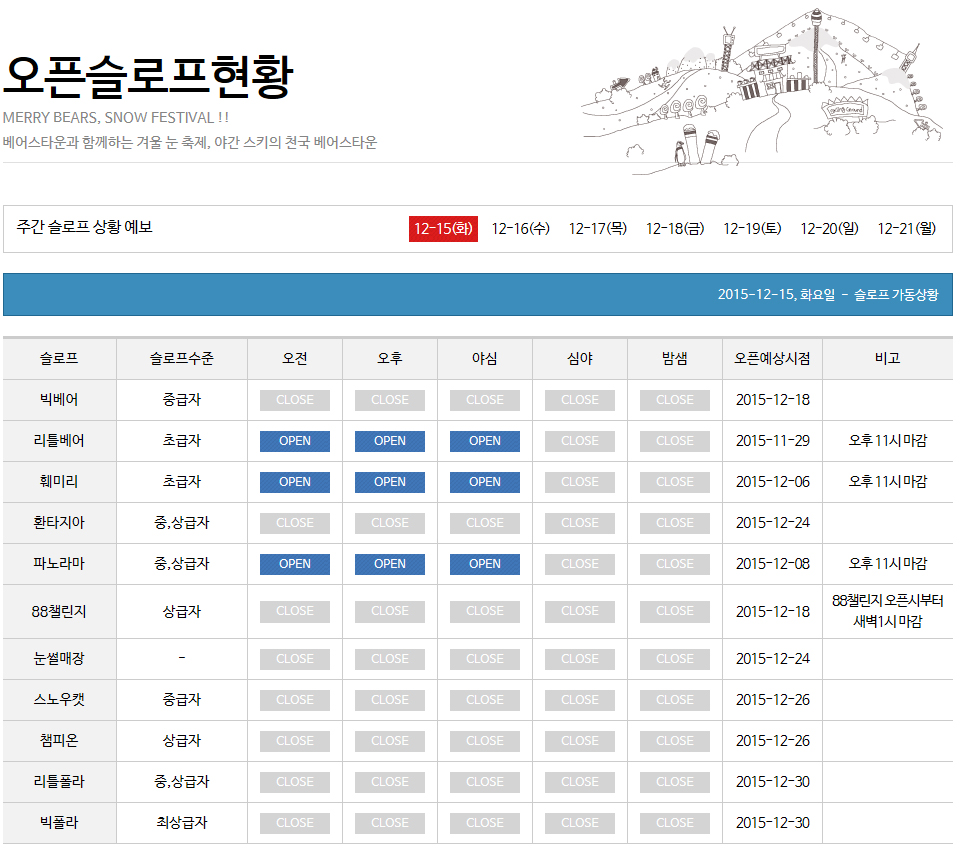Image resolution: width=968 pixels, height=851 pixels.
Task: Choose the 12-19(토) date tab
Action: [x=752, y=228]
